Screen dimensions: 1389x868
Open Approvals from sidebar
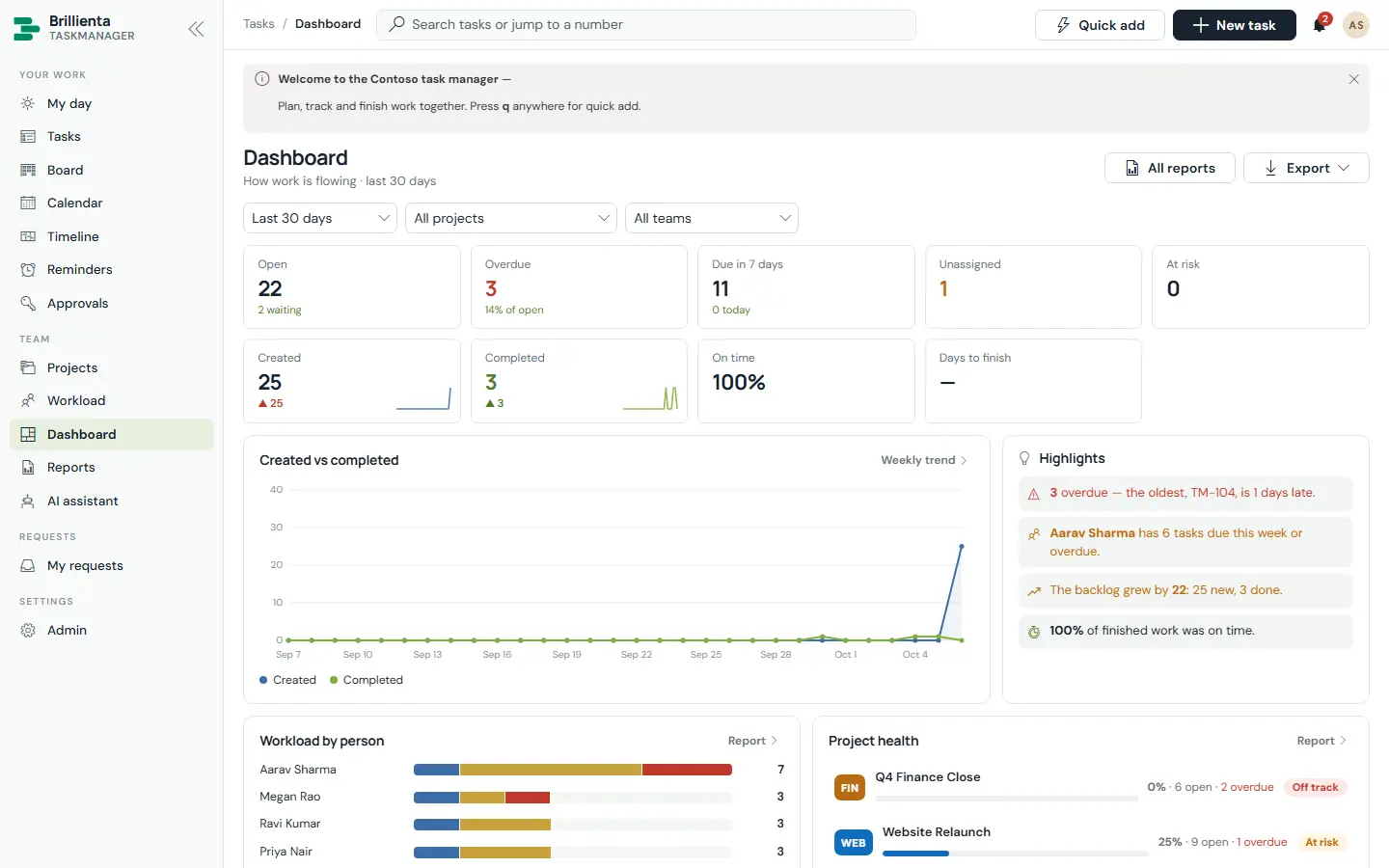coord(111,303)
